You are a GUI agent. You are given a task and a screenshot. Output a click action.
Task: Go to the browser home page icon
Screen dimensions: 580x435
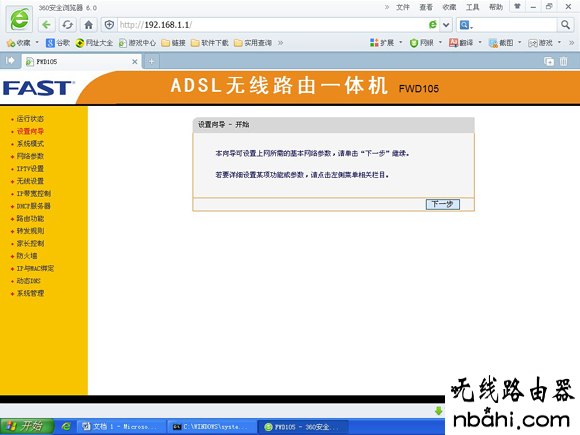(x=88, y=25)
